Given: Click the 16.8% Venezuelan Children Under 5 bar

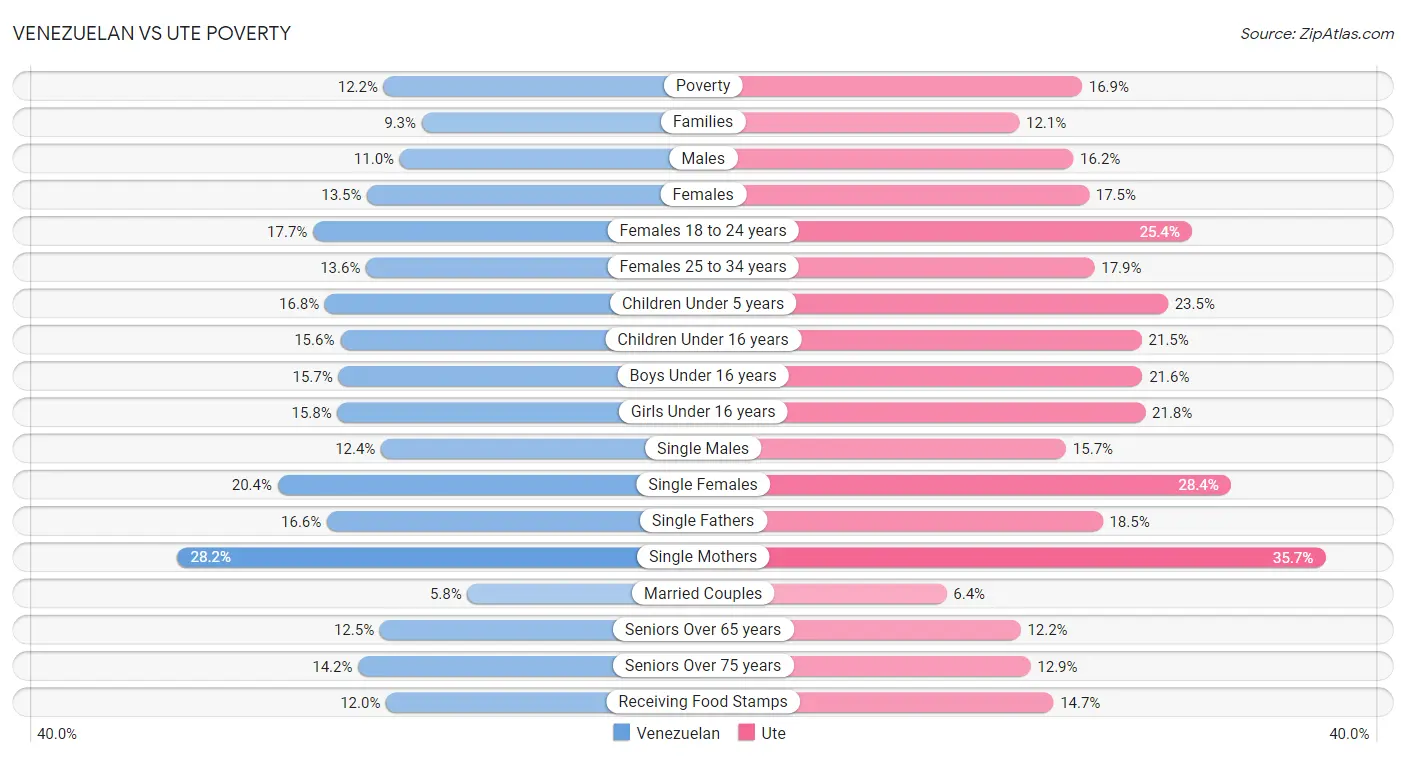Looking at the screenshot, I should (513, 303).
